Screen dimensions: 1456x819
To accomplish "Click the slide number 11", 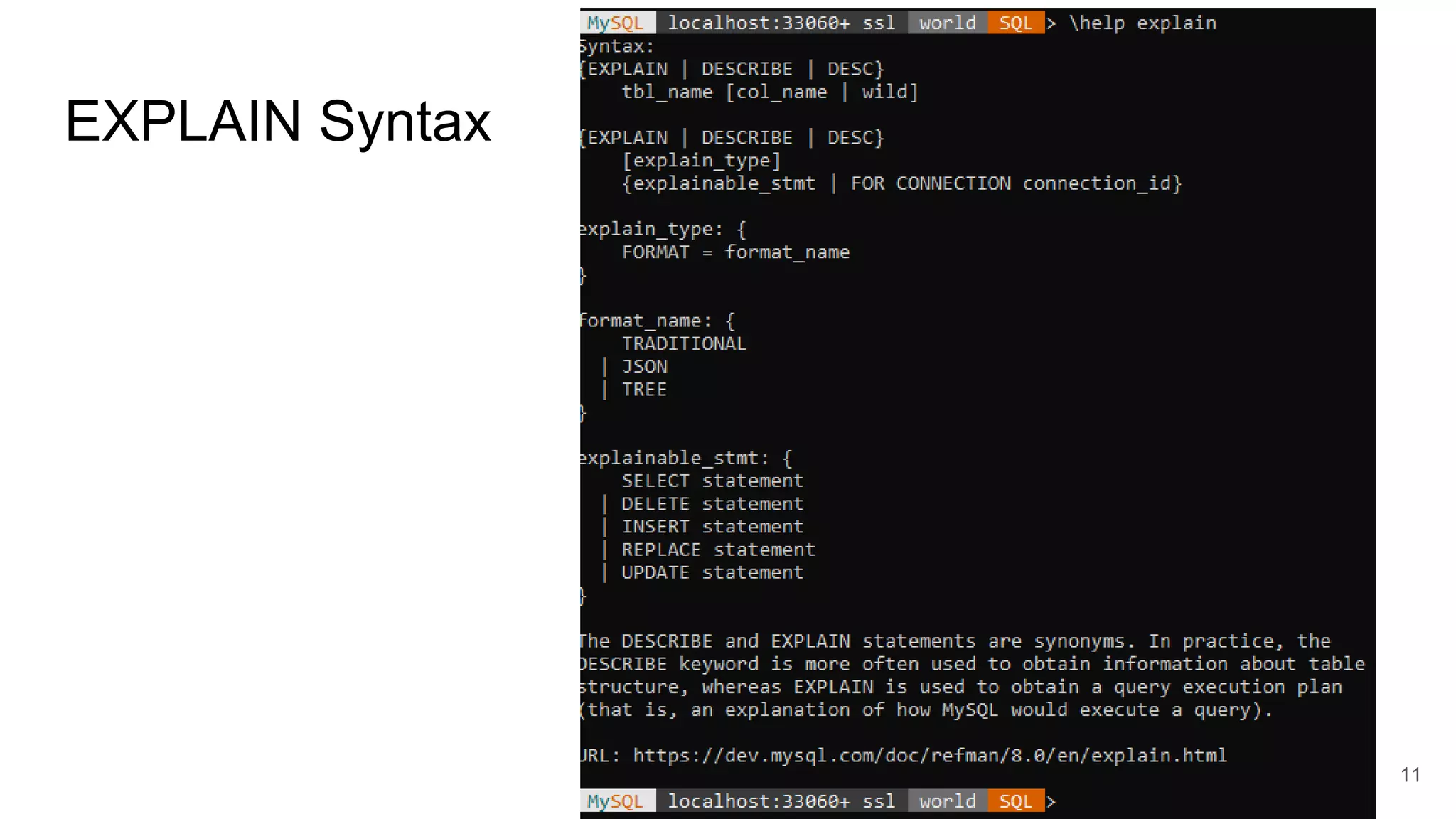I will (1410, 774).
